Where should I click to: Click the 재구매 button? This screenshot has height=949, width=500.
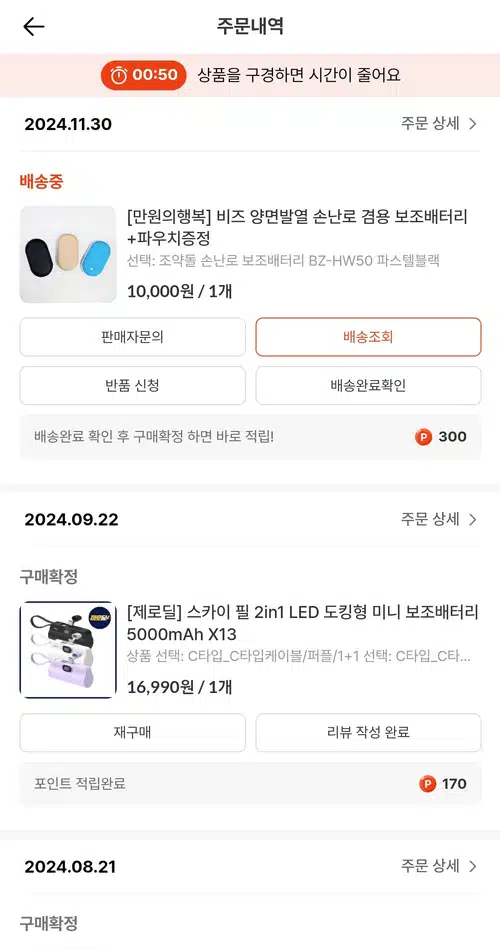133,732
